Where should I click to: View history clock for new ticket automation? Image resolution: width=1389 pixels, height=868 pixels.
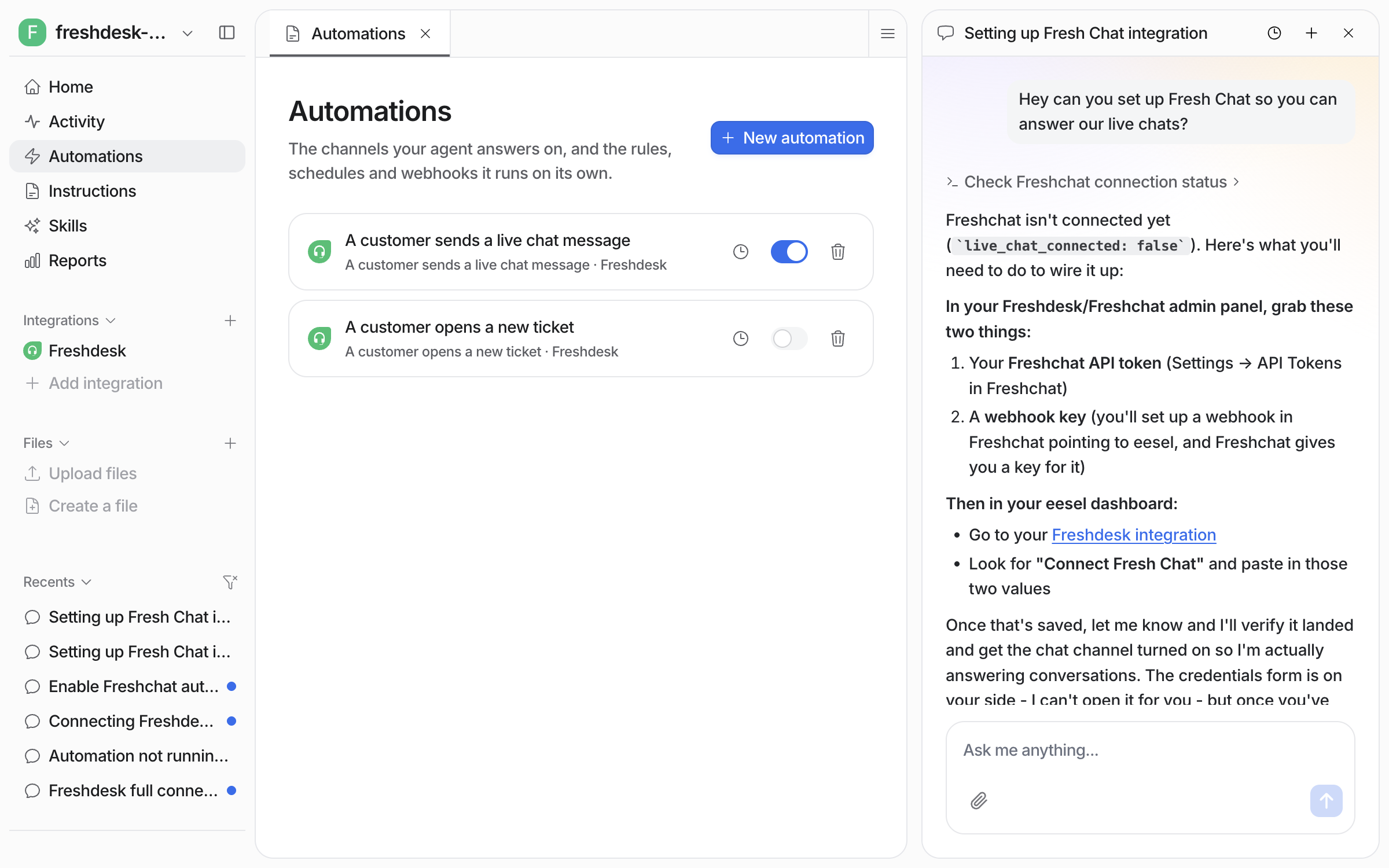(x=741, y=339)
